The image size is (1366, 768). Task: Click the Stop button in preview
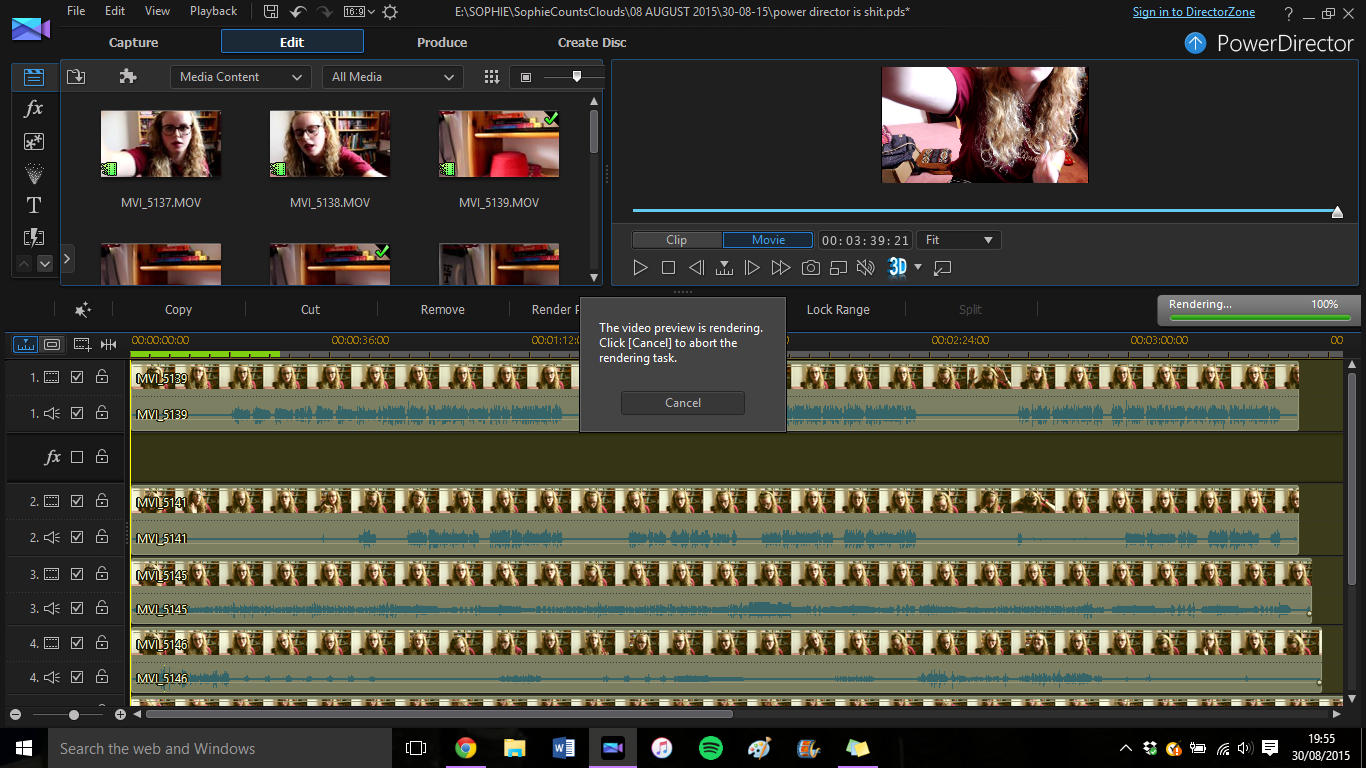[668, 268]
